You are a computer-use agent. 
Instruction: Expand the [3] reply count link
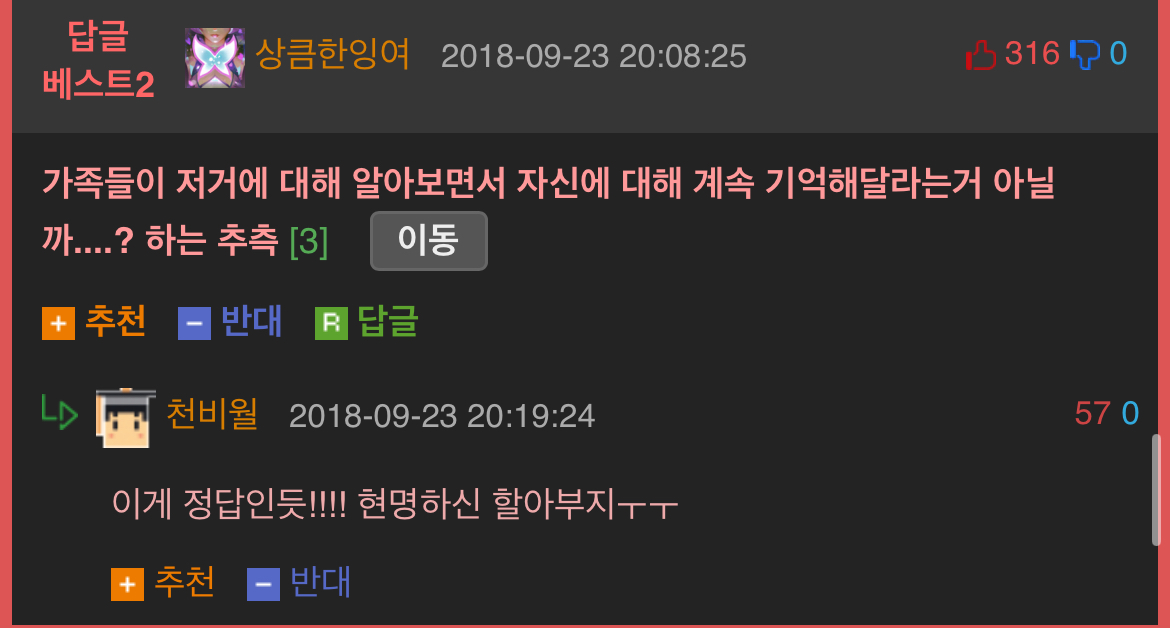click(308, 241)
